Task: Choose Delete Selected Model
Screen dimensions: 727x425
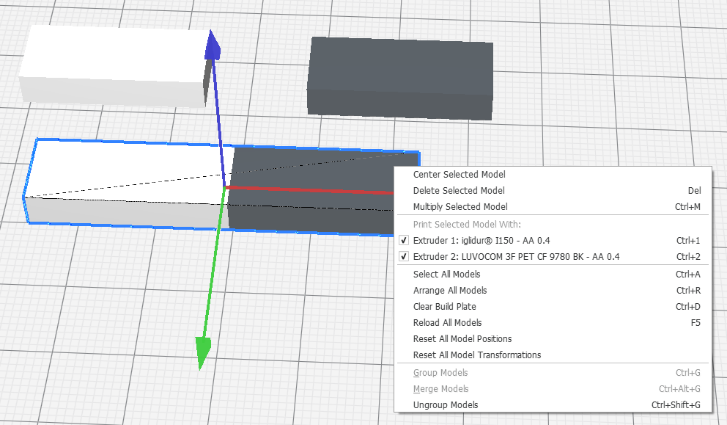Action: tap(458, 190)
